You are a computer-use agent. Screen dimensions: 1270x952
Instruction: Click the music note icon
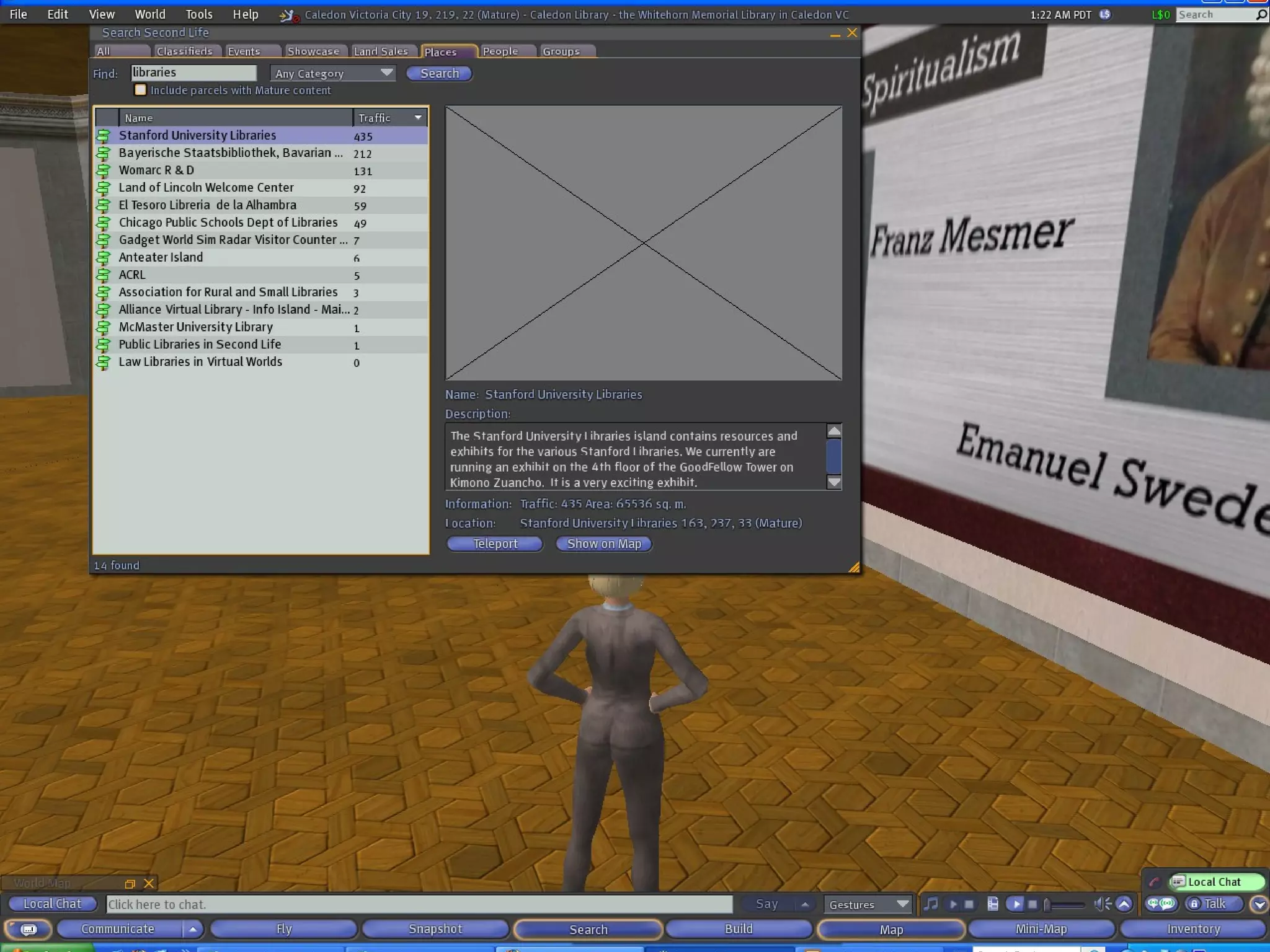[930, 904]
